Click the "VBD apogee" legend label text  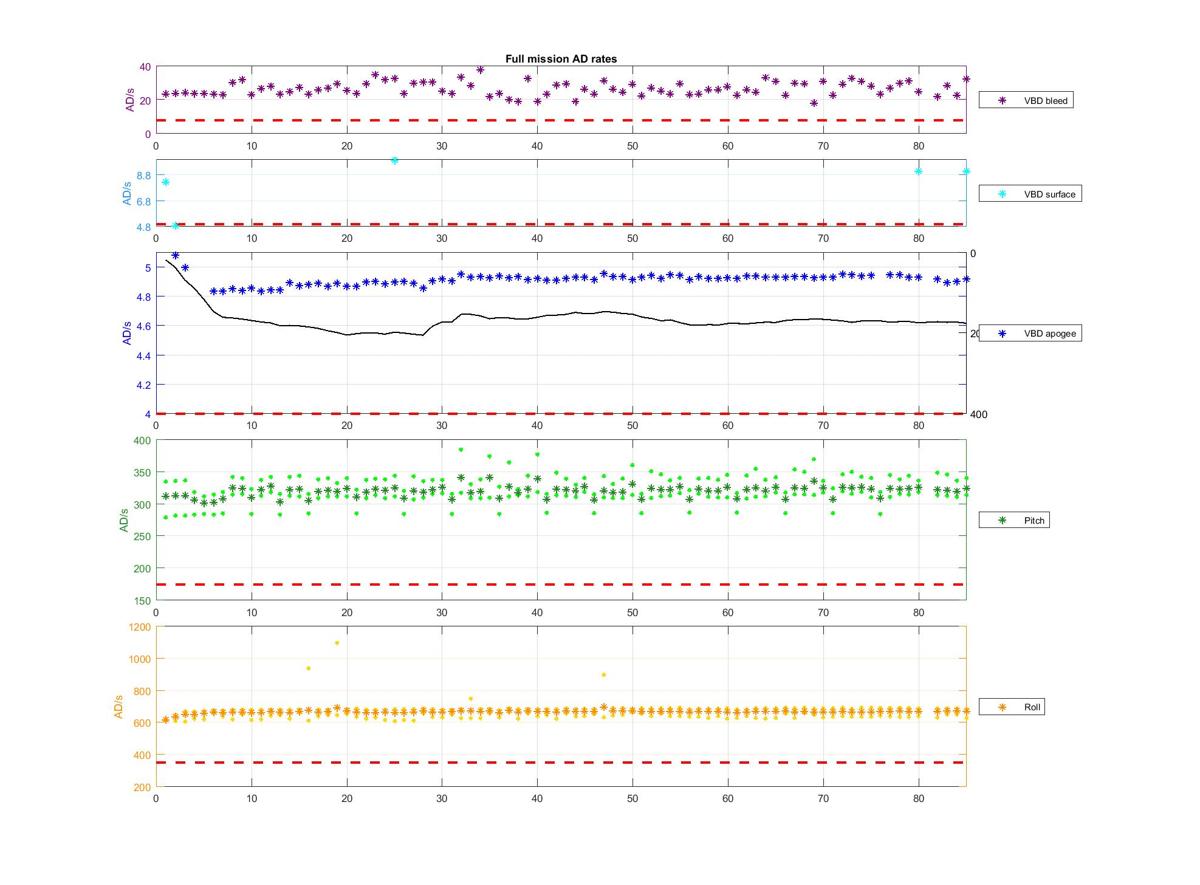[1049, 334]
